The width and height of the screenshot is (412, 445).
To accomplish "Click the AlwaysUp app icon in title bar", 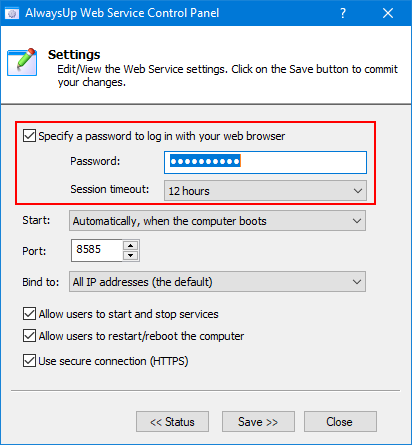I will [12, 13].
